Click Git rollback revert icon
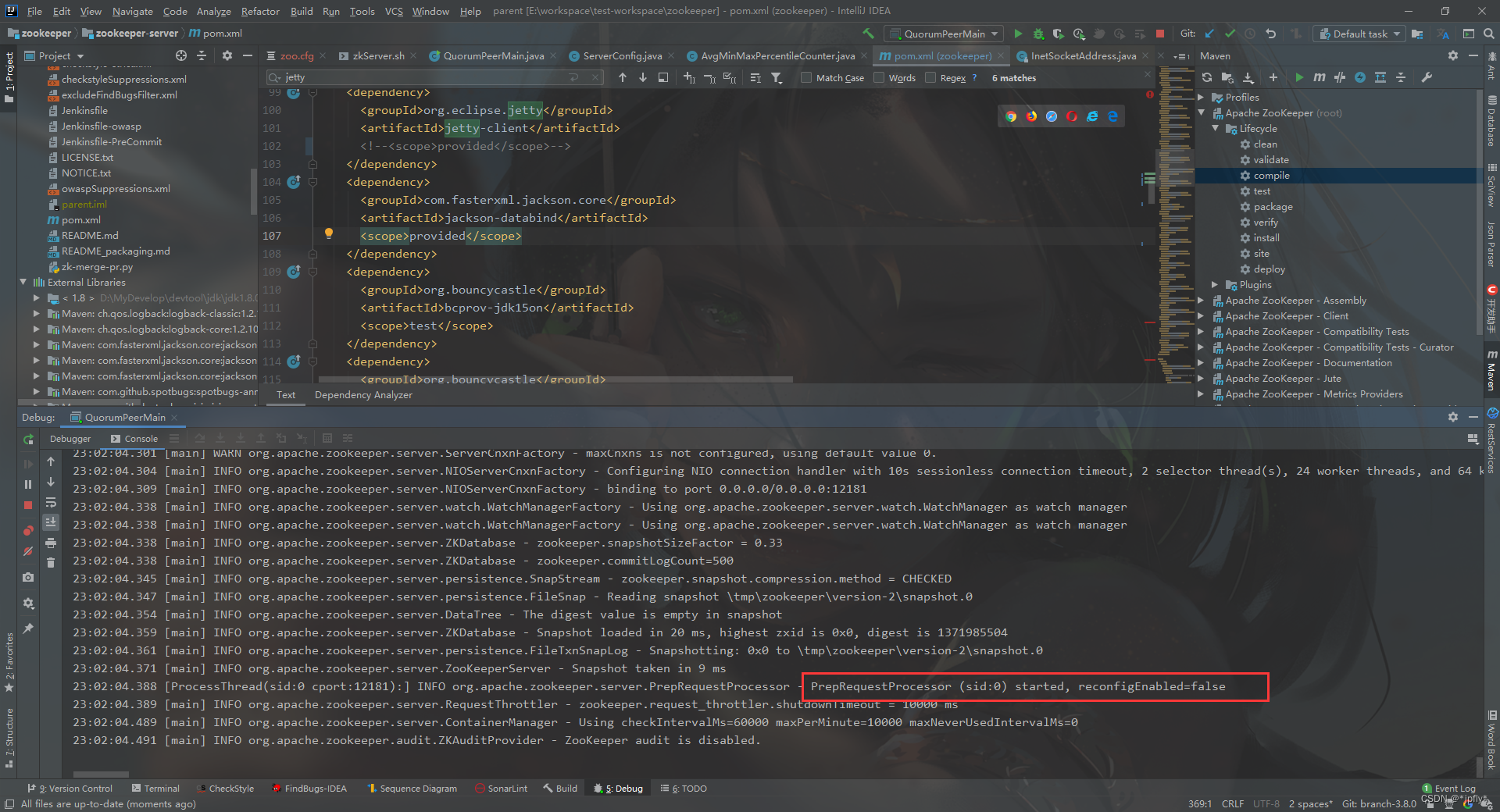Image resolution: width=1500 pixels, height=812 pixels. (1270, 34)
